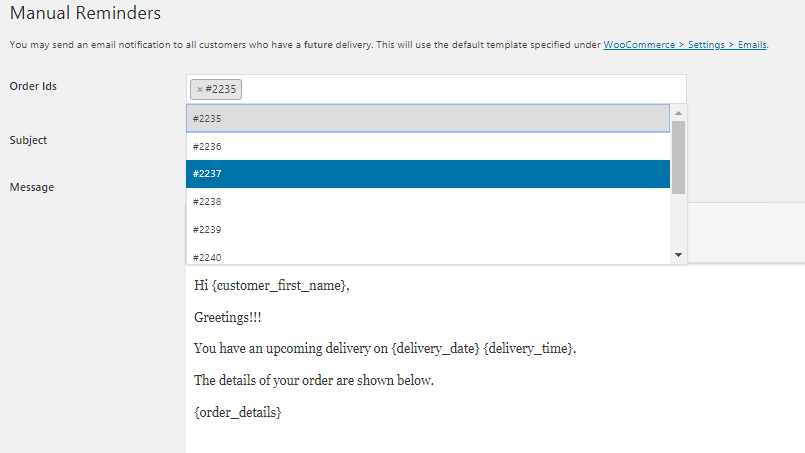Image resolution: width=805 pixels, height=453 pixels.
Task: Select order #2236 from the dropdown
Action: (x=428, y=146)
